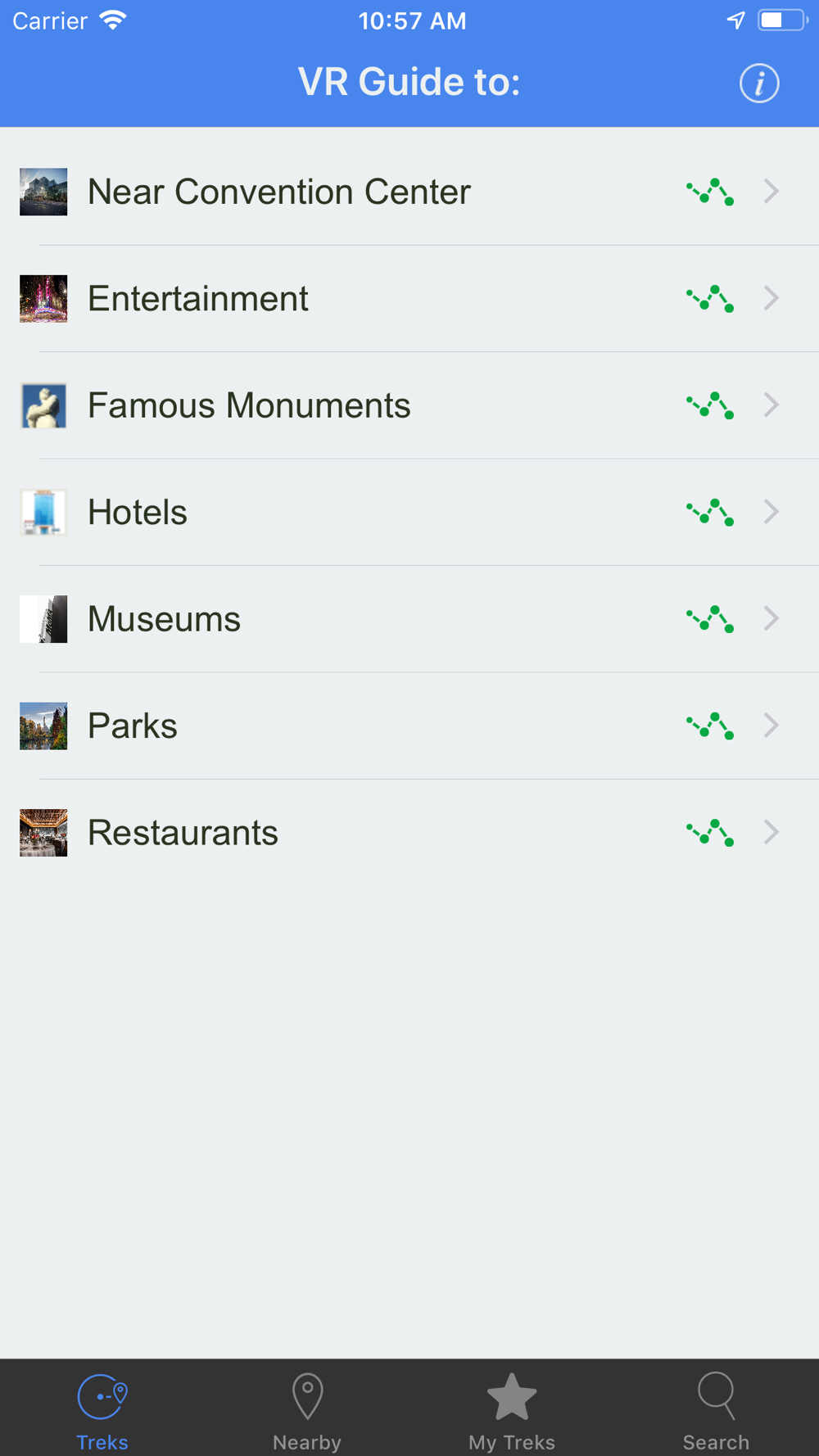Select the route icon next to Museums
Viewport: 819px width, 1456px height.
tap(710, 619)
